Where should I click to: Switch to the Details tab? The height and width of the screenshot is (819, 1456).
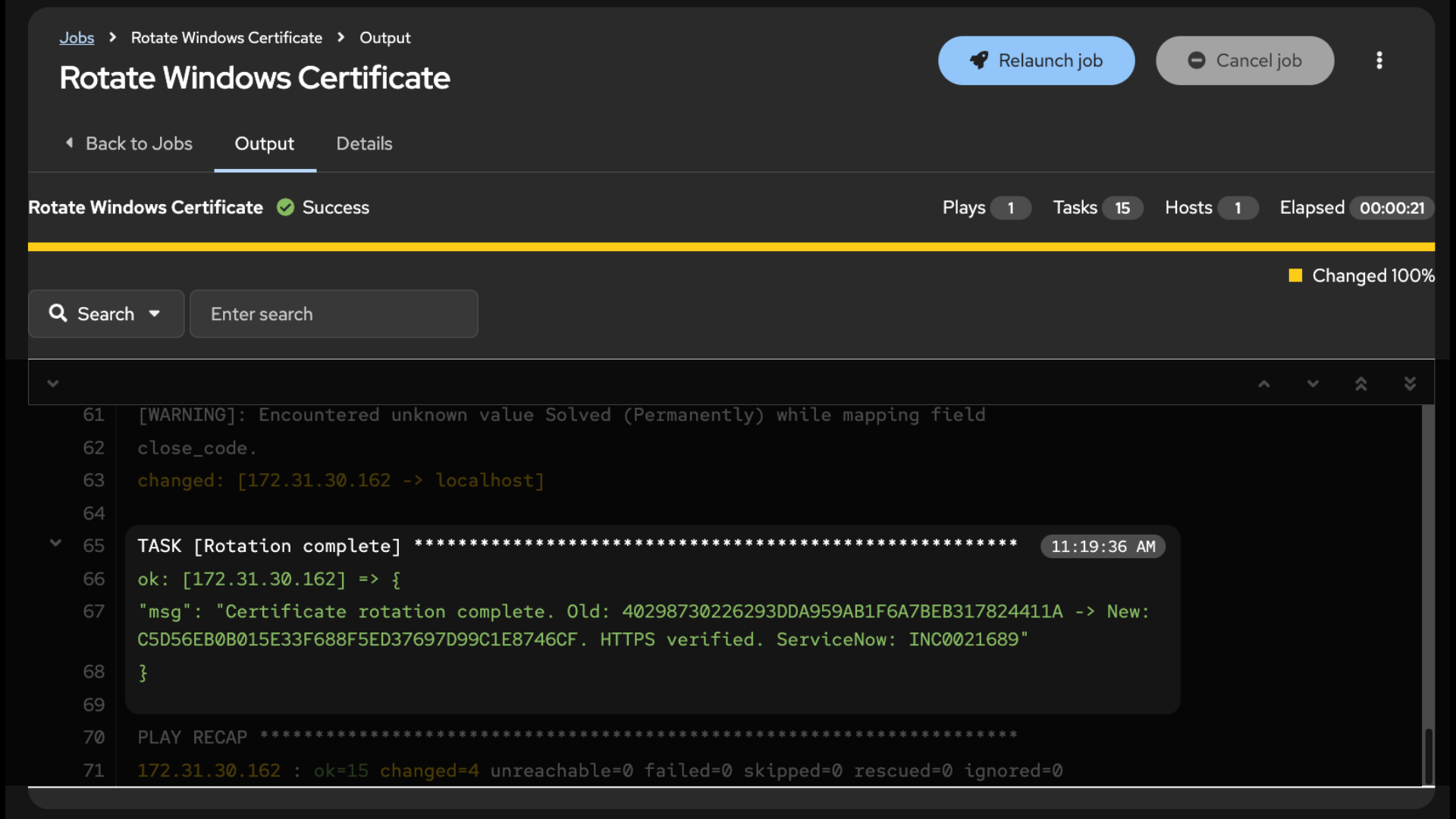point(364,143)
